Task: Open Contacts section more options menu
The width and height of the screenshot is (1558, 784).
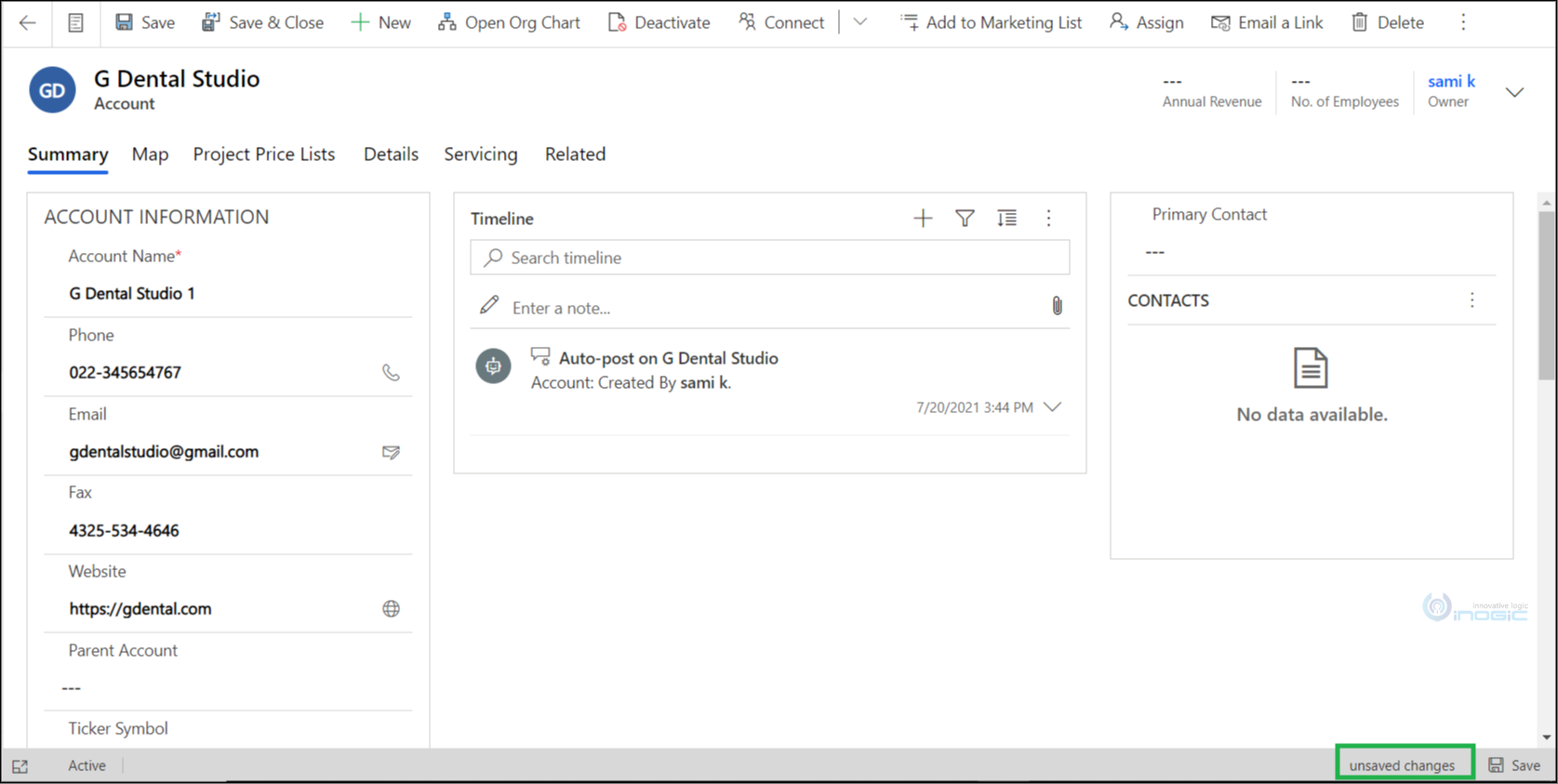Action: (x=1471, y=300)
